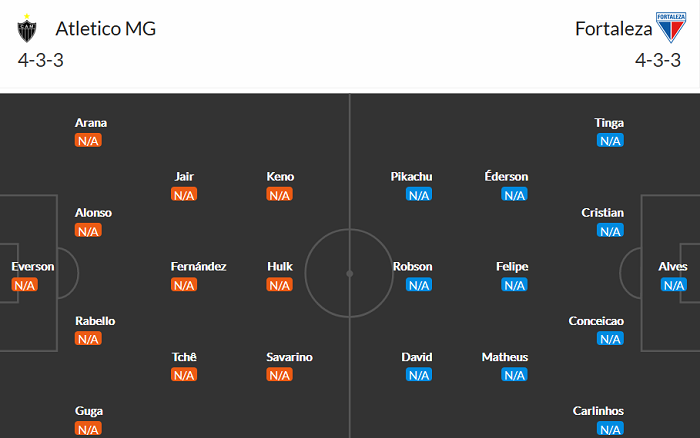Select player Fernández in midfield
The width and height of the screenshot is (700, 438).
click(199, 267)
